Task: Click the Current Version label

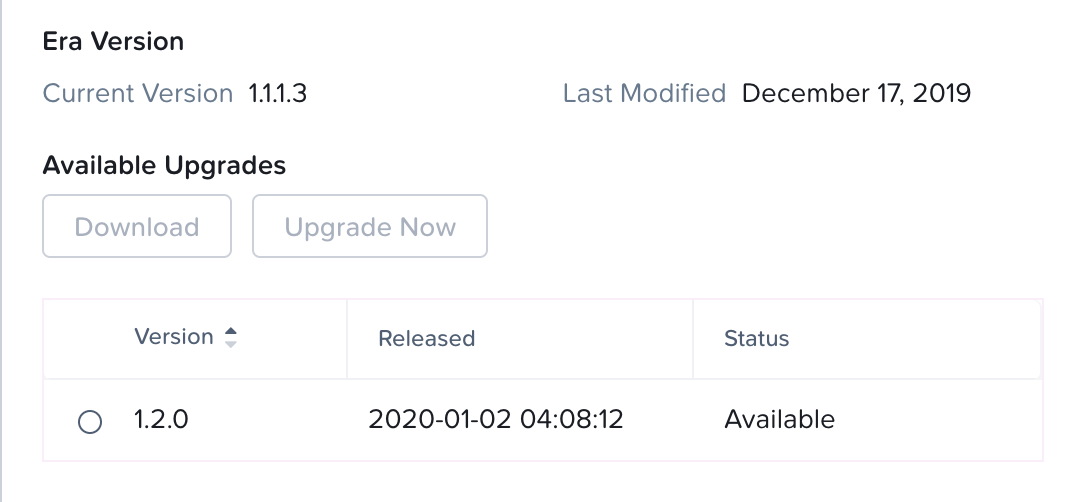Action: 138,93
